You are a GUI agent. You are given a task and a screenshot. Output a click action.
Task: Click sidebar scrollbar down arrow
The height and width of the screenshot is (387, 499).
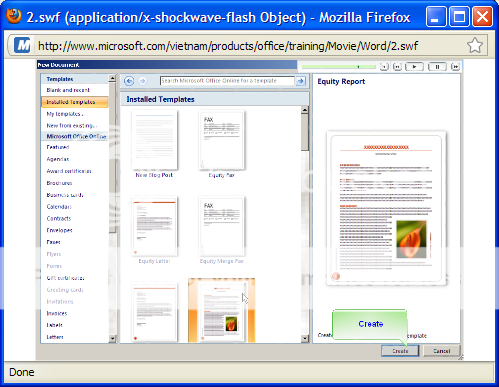tap(112, 339)
